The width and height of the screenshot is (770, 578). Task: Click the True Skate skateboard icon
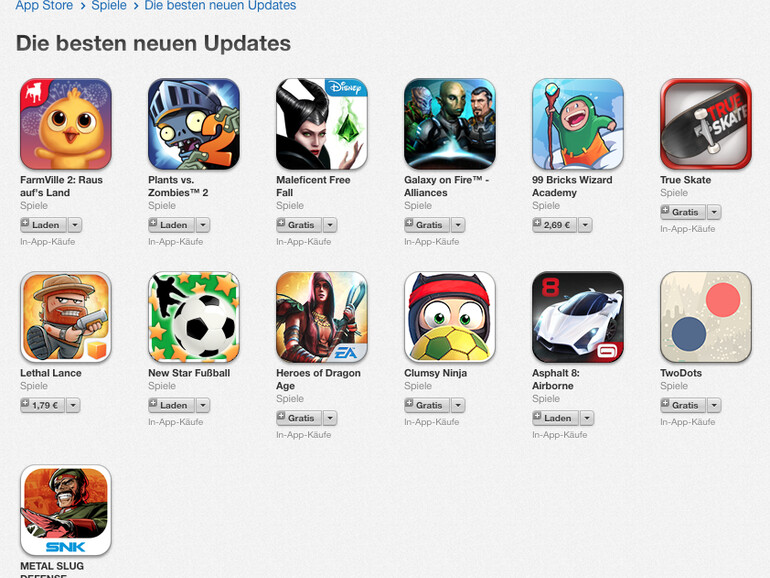point(706,124)
